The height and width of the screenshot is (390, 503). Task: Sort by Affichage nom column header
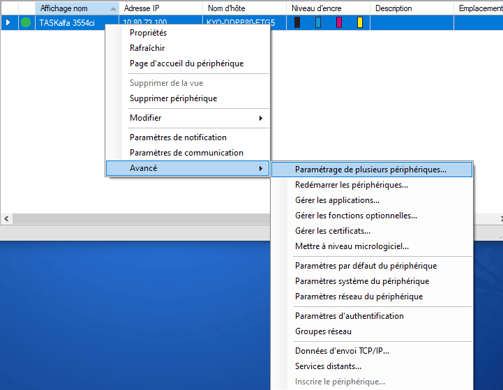pos(77,8)
